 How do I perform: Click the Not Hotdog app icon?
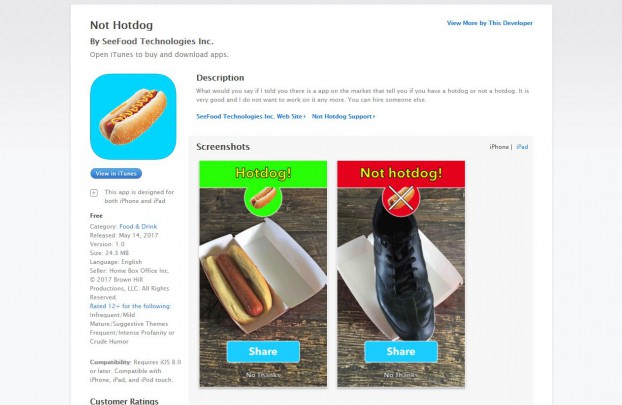click(133, 117)
